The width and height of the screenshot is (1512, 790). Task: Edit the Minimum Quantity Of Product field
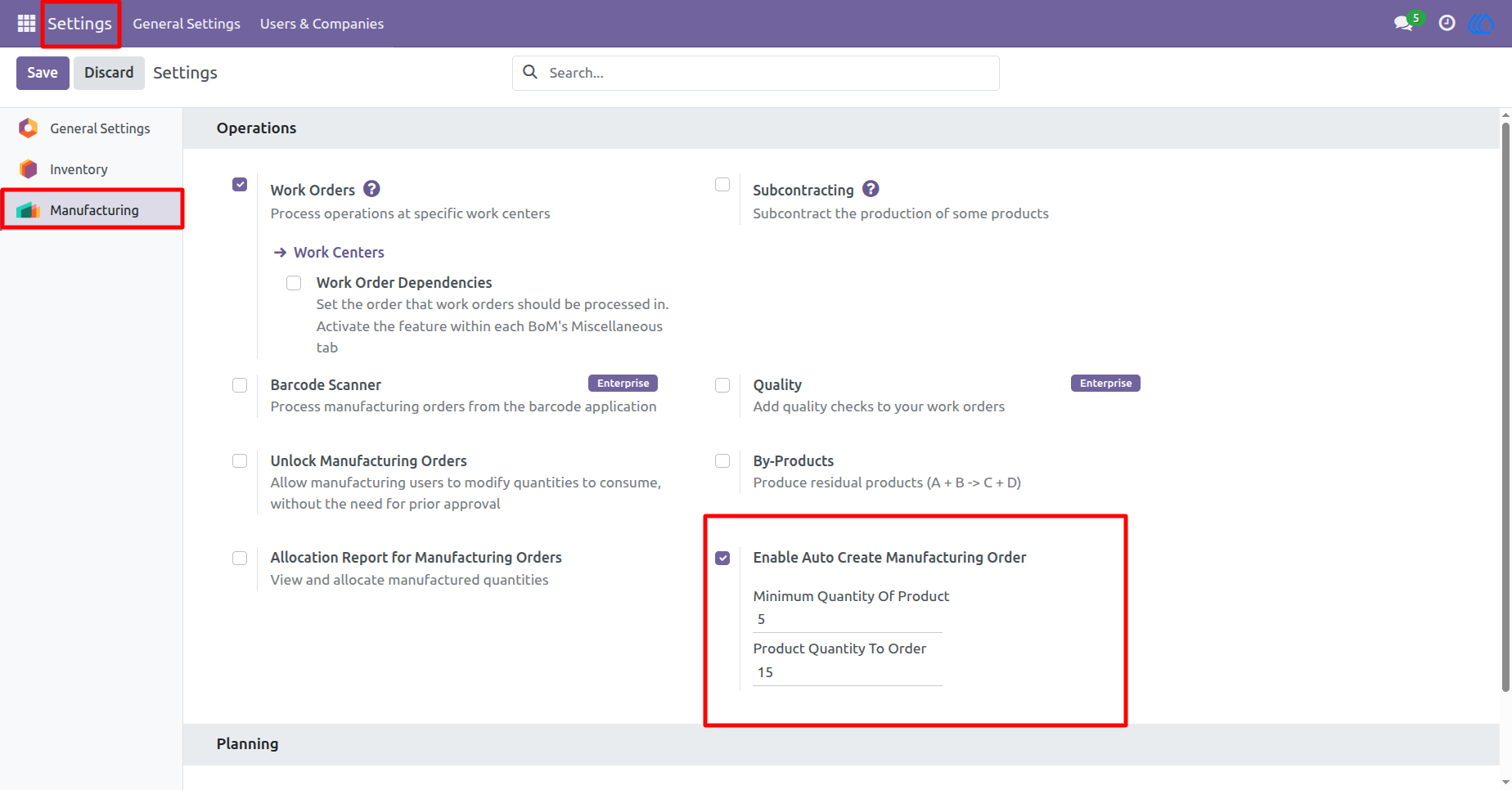tap(848, 620)
